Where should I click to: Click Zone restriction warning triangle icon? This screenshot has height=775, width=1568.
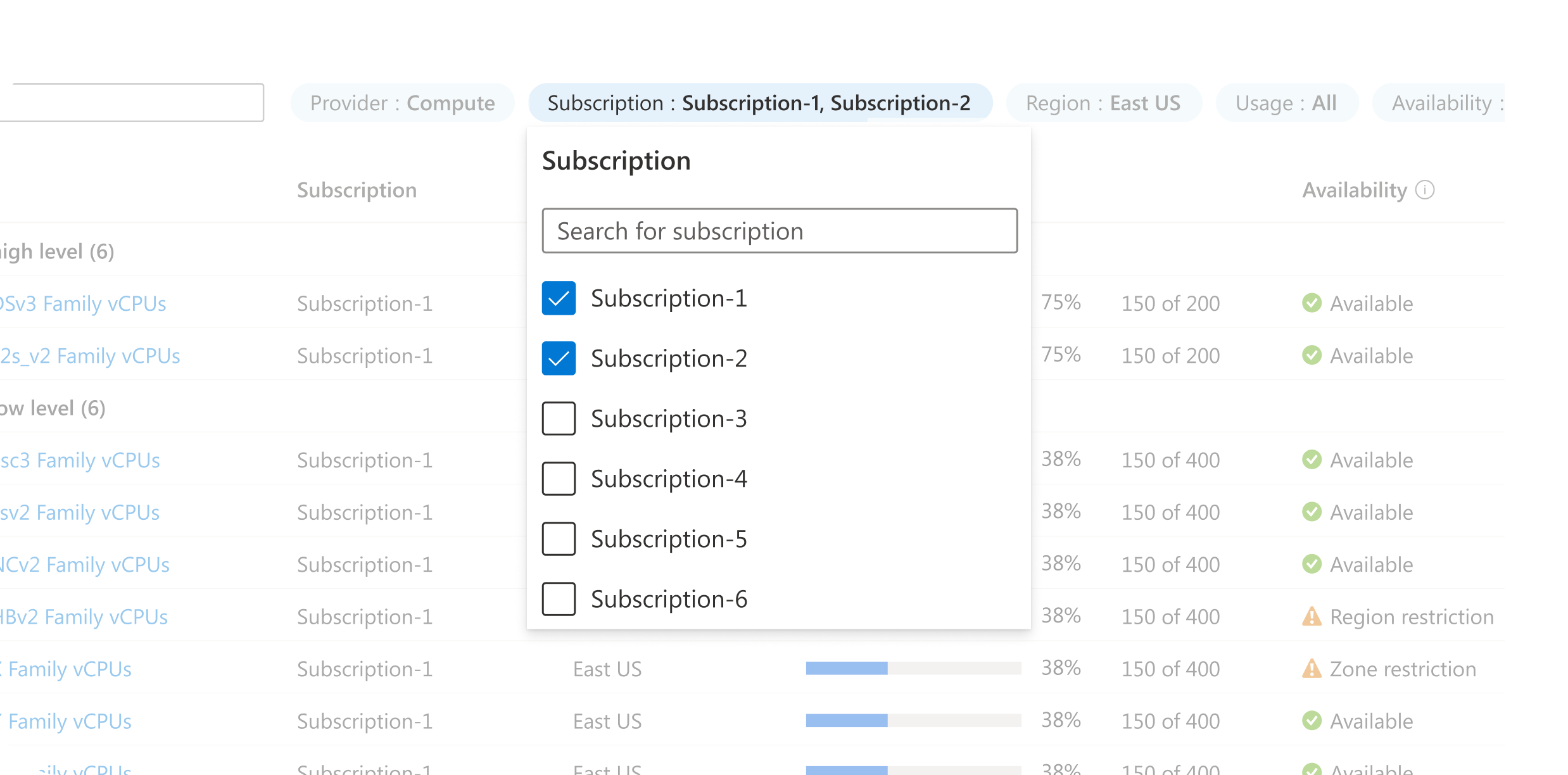1312,669
